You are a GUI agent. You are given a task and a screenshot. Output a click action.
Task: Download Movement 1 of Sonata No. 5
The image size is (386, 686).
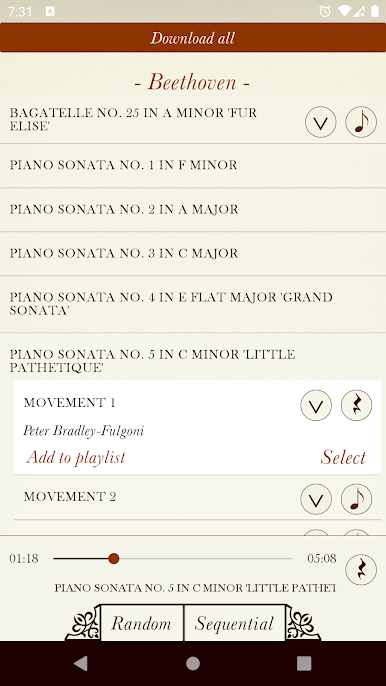[316, 405]
